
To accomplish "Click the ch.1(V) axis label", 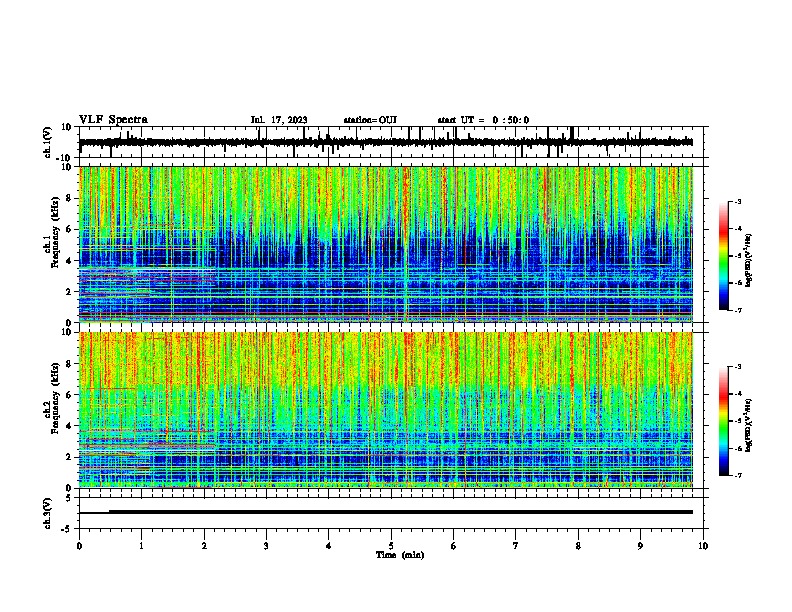I will pos(48,142).
